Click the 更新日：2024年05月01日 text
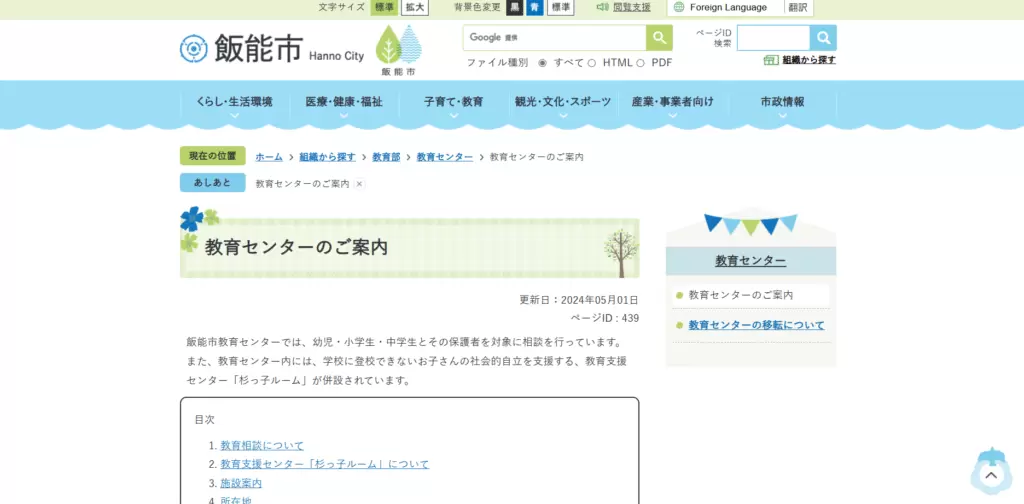 point(579,300)
